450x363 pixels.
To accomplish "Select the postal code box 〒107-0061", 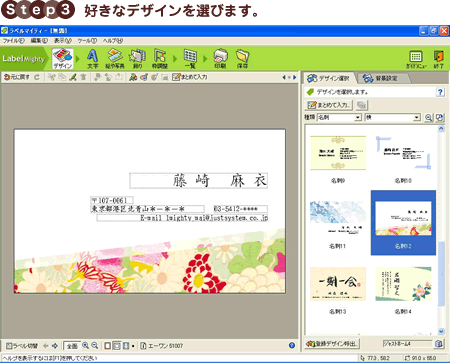I will [112, 200].
